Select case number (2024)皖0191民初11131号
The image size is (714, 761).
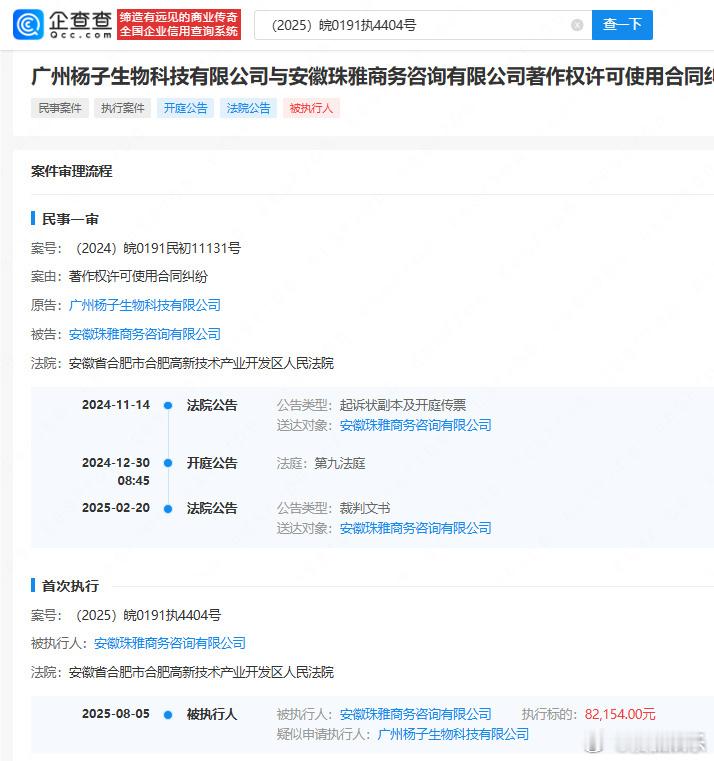pyautogui.click(x=156, y=248)
